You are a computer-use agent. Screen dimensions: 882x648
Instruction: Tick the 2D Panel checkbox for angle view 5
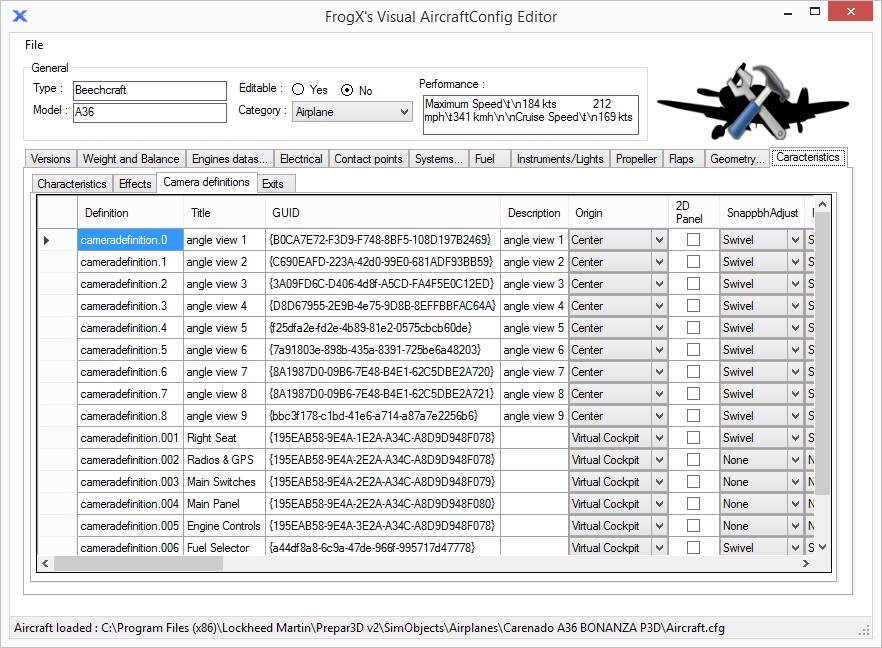[x=694, y=327]
